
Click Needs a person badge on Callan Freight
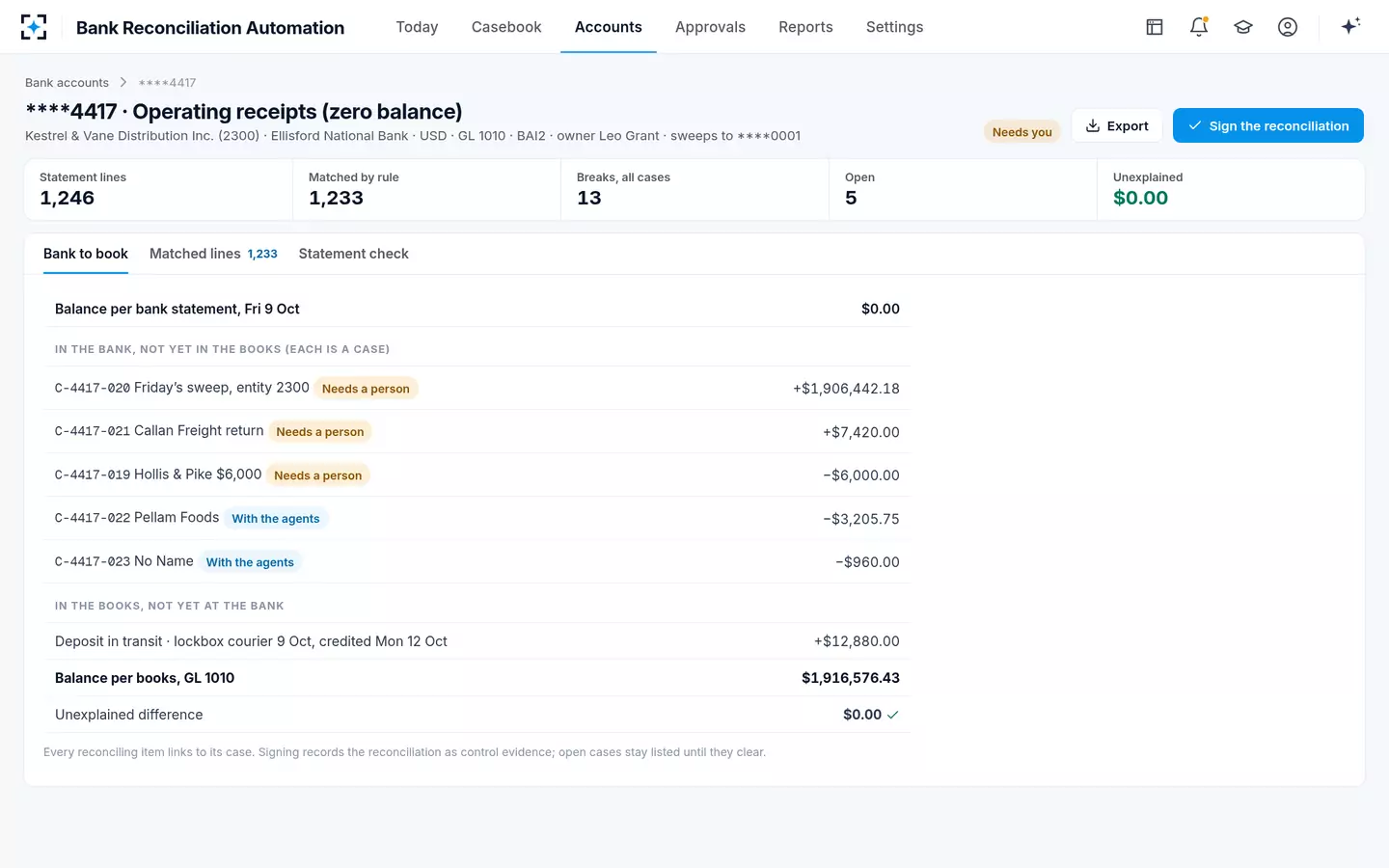click(x=320, y=432)
